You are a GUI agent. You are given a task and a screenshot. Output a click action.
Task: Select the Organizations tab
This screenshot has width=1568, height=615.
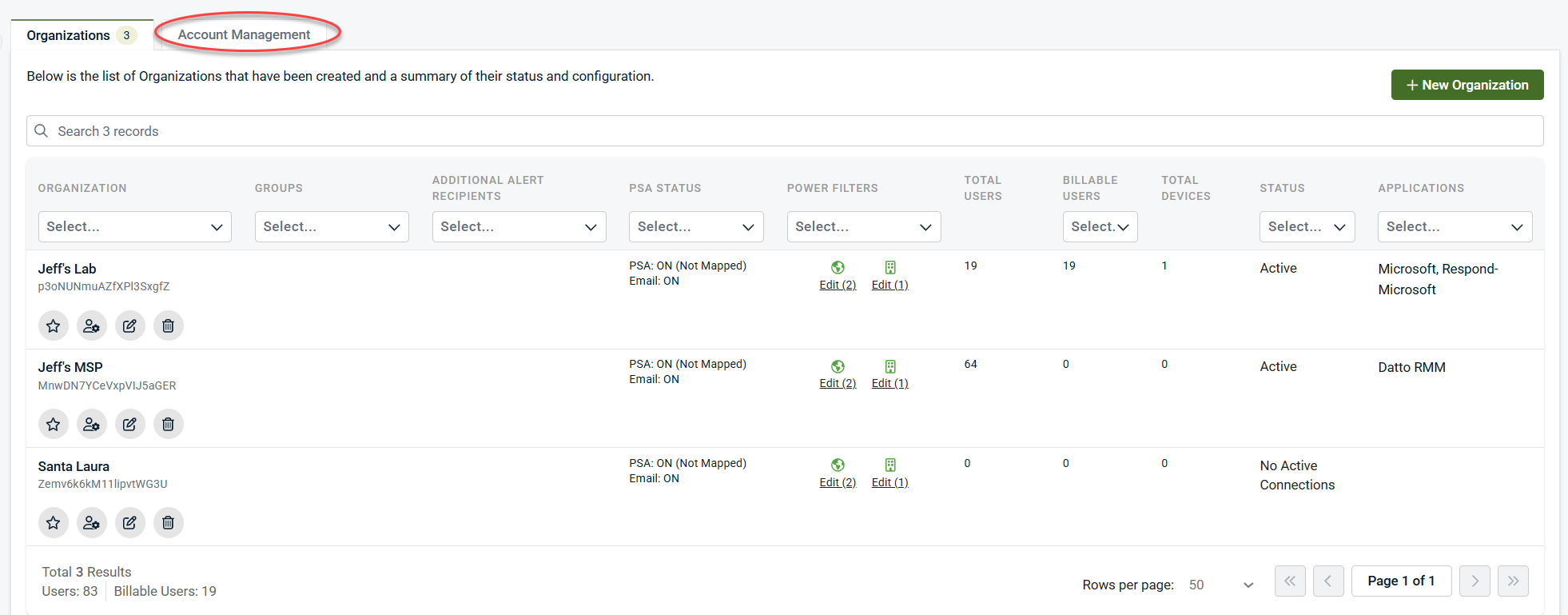tap(69, 35)
